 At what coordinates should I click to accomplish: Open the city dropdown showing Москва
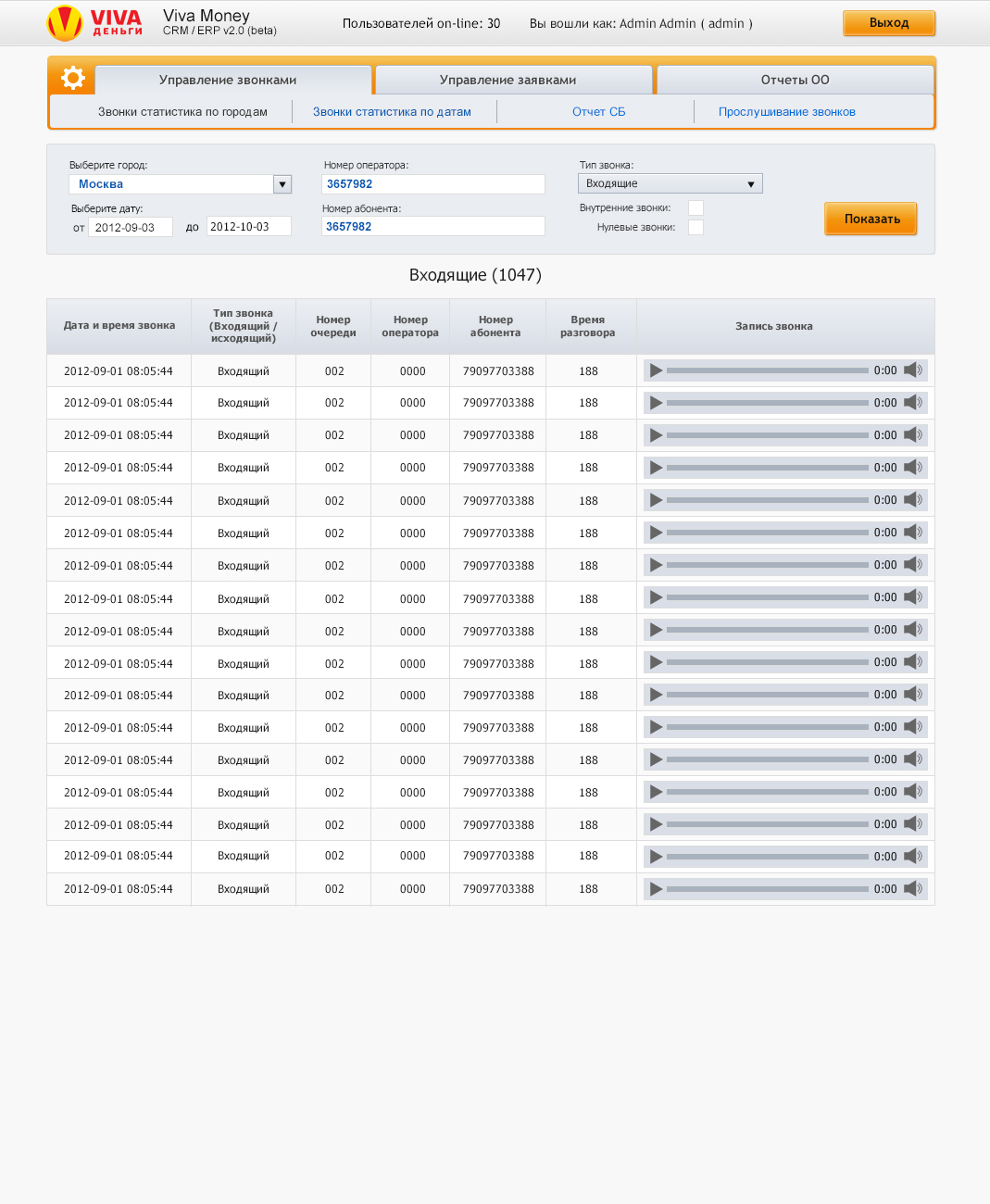[180, 183]
